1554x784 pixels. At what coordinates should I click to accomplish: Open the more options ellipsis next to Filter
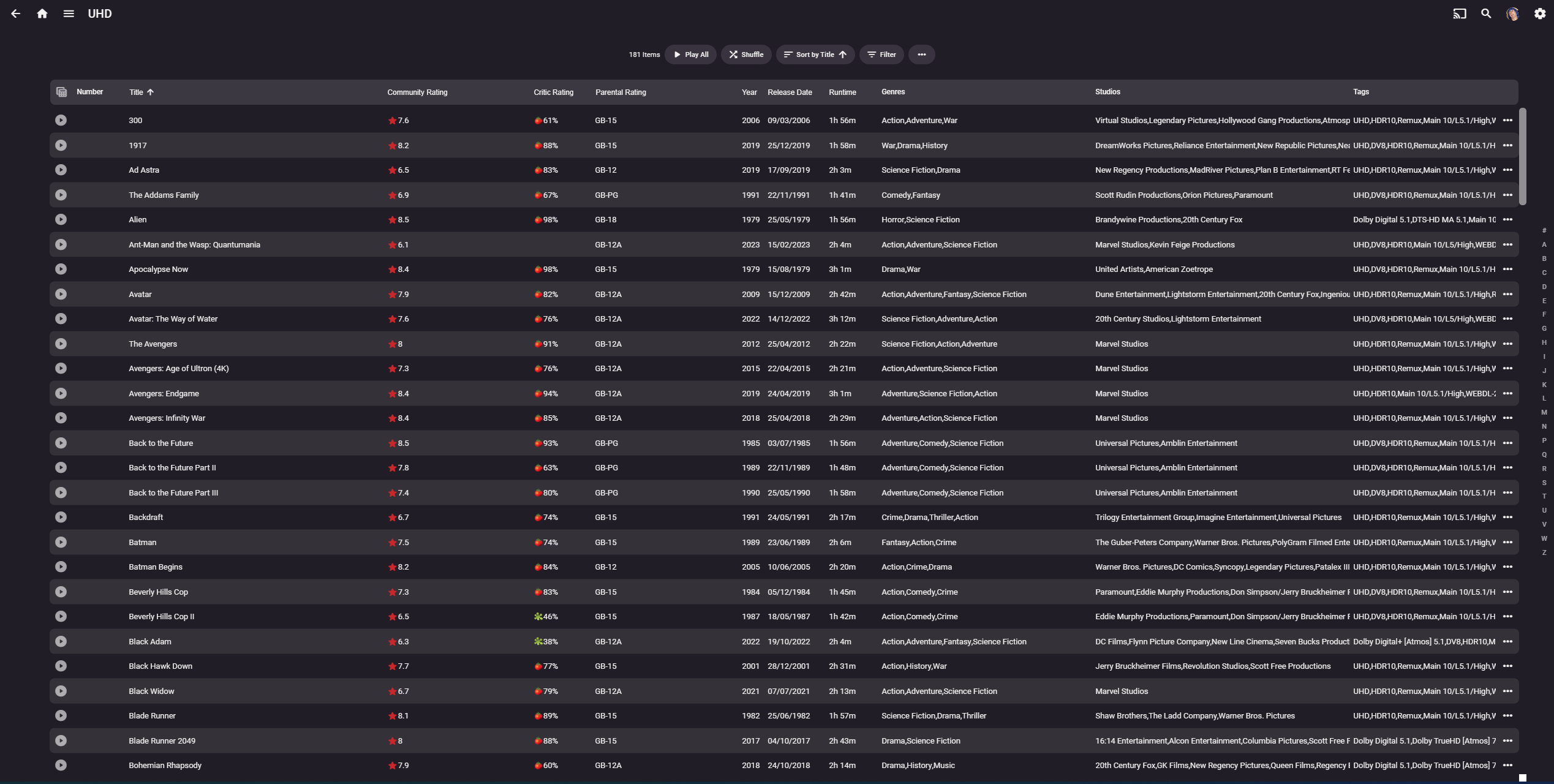pyautogui.click(x=922, y=55)
